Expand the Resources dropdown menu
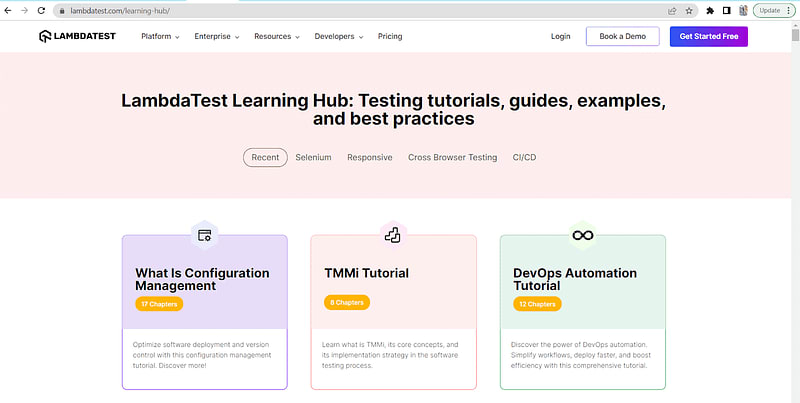 277,37
